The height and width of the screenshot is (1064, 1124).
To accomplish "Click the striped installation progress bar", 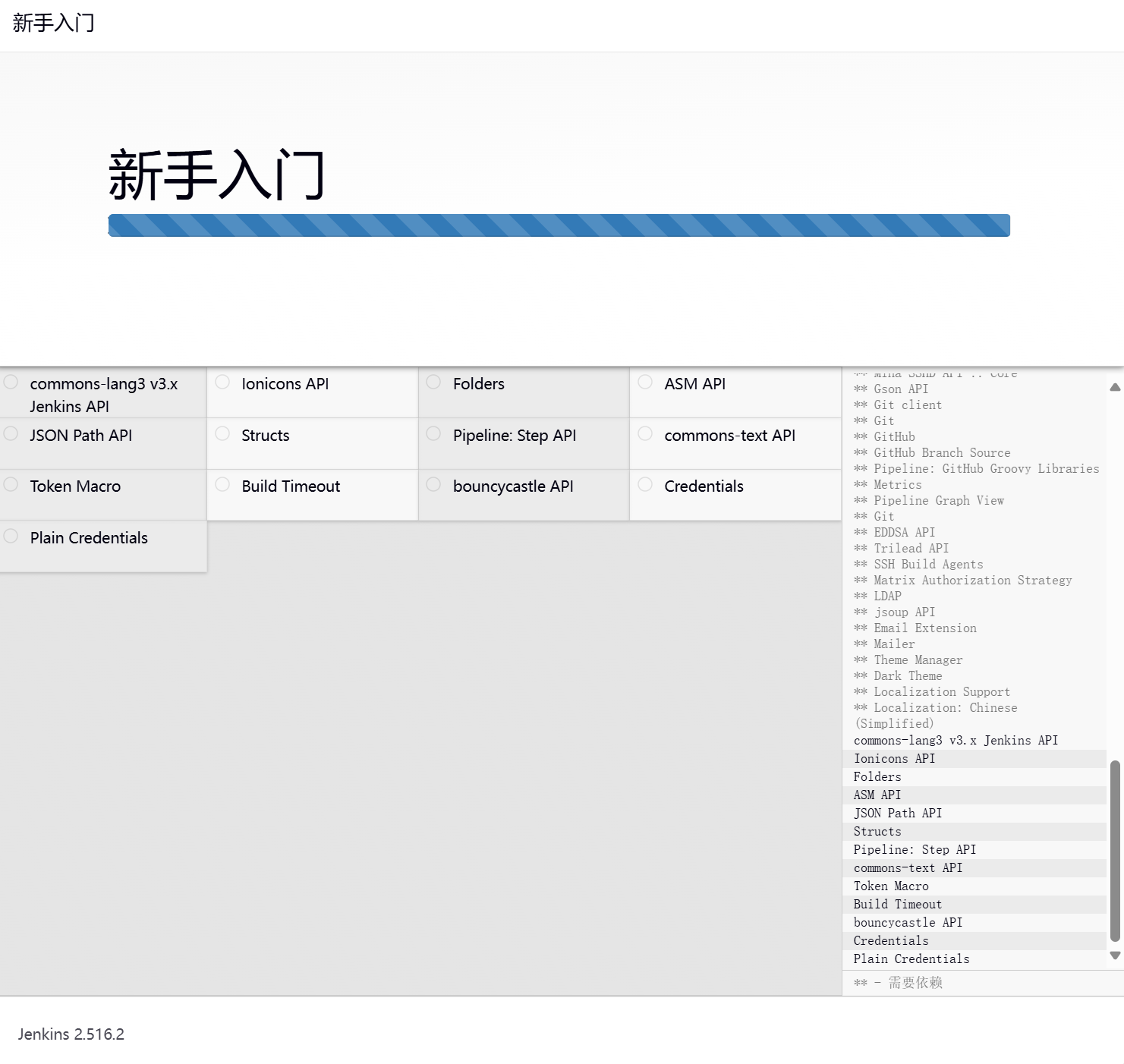I will (x=559, y=225).
